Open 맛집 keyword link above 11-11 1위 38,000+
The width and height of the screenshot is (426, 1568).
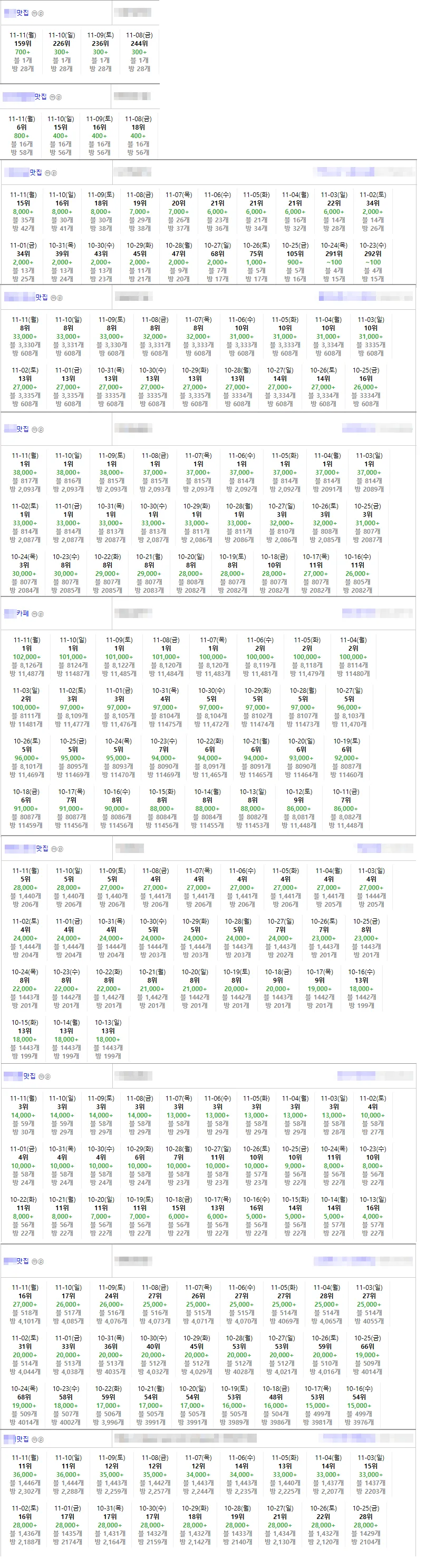tap(23, 429)
